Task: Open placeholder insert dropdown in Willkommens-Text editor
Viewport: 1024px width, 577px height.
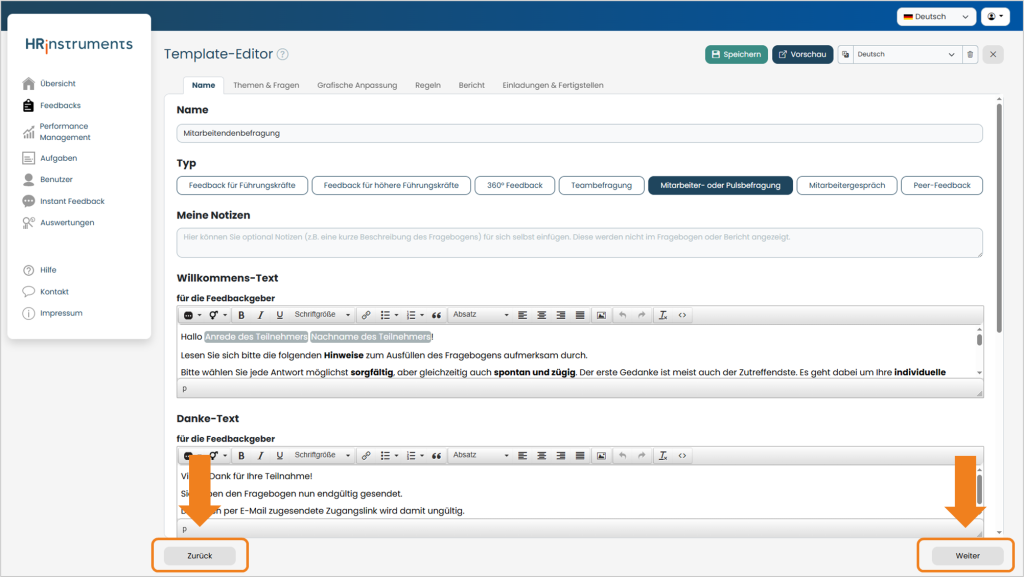Action: 192,315
